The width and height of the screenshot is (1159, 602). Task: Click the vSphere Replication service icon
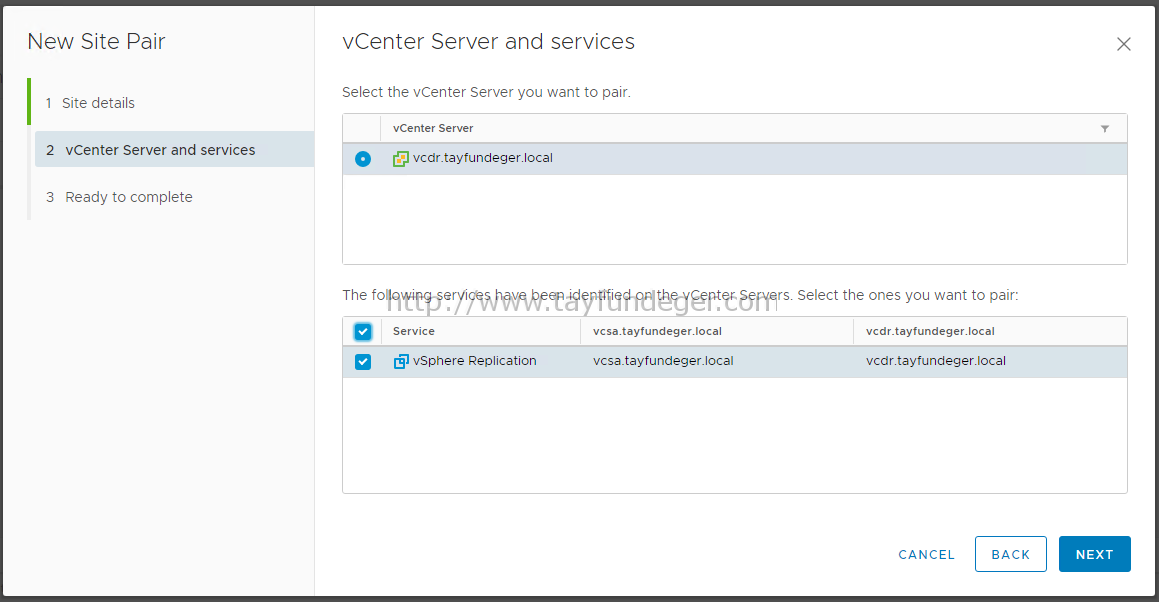click(x=401, y=361)
